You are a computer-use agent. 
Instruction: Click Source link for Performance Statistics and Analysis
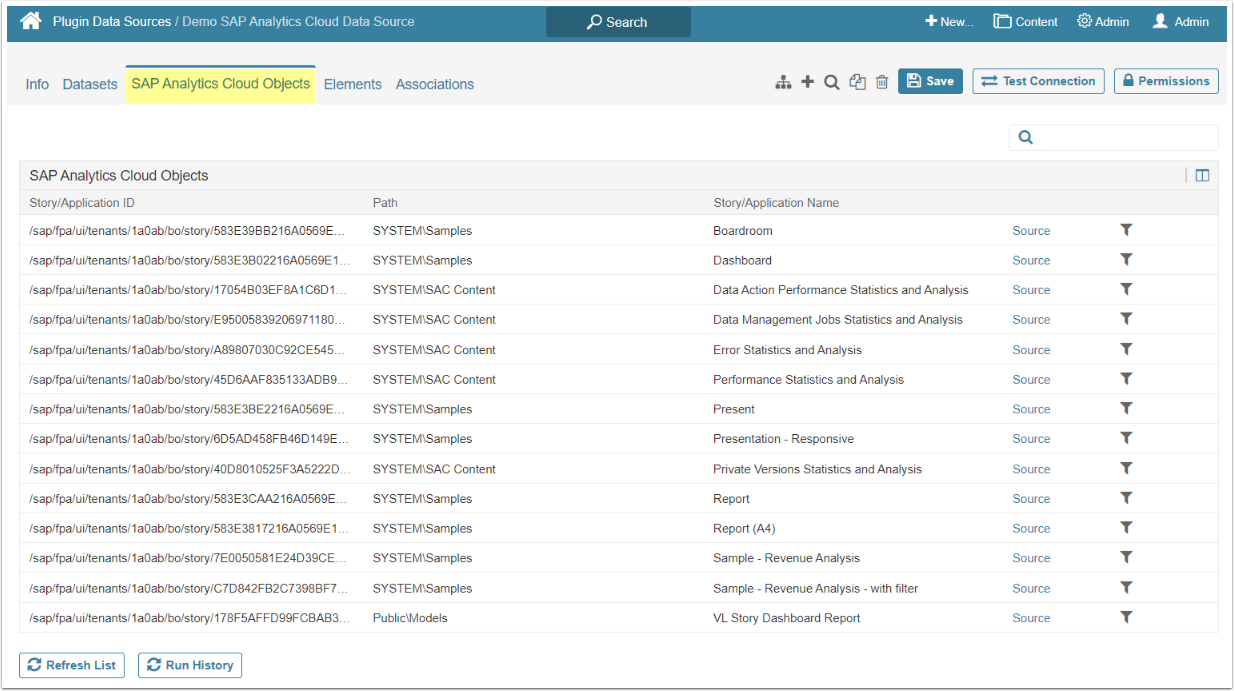[x=1031, y=380]
